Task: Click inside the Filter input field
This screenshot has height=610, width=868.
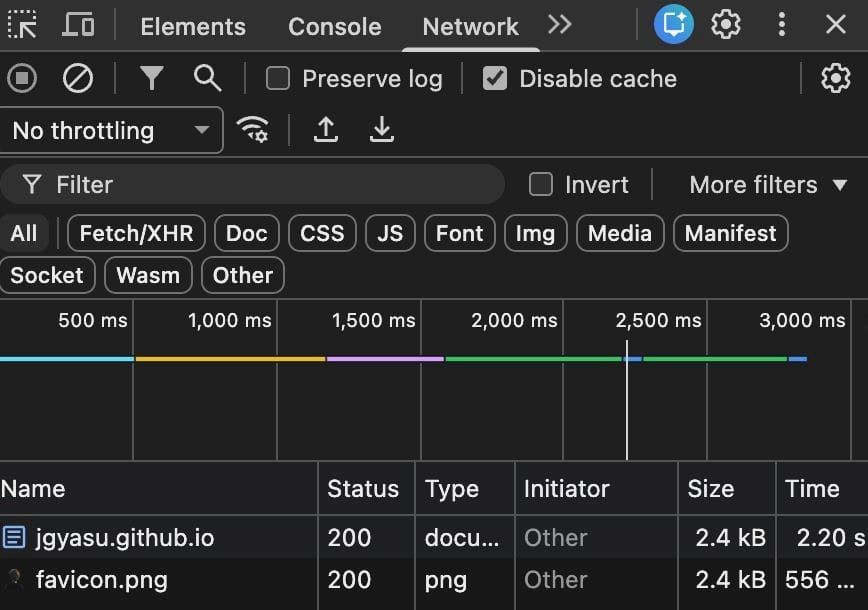Action: coord(250,184)
